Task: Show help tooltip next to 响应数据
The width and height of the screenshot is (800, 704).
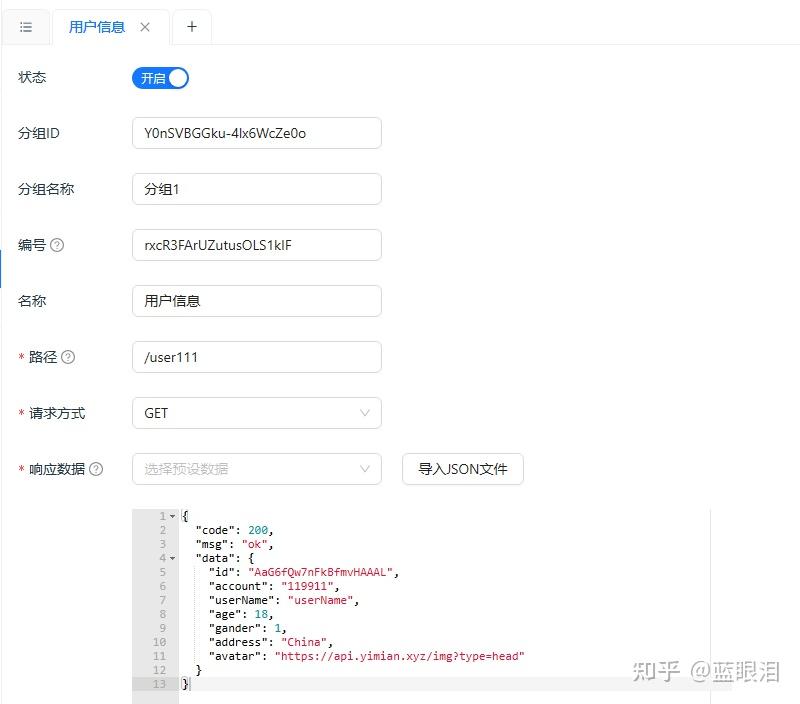Action: click(x=96, y=469)
